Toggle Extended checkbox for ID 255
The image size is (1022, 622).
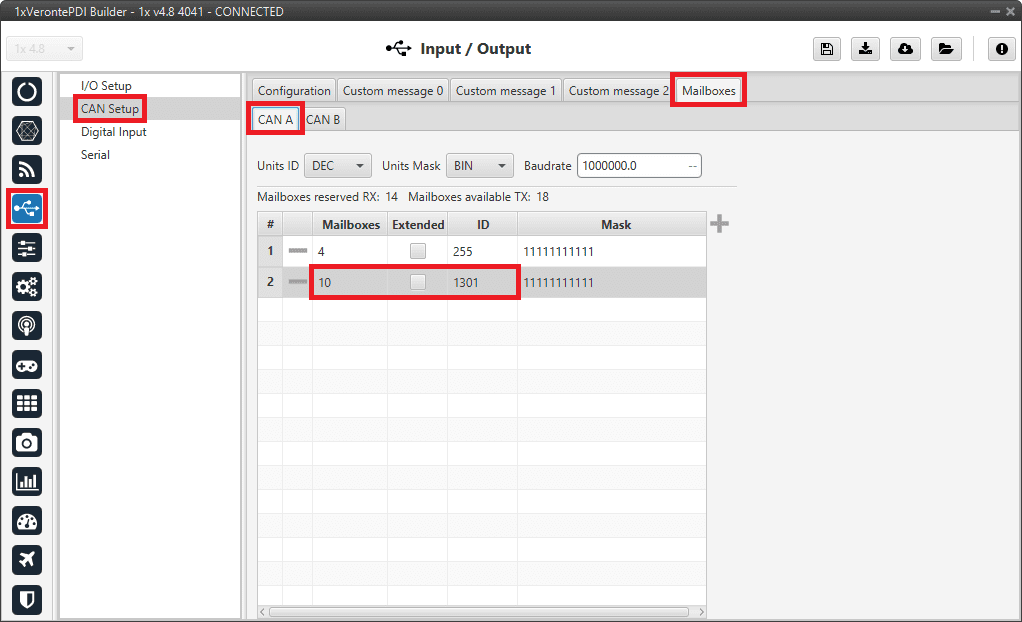coord(418,252)
